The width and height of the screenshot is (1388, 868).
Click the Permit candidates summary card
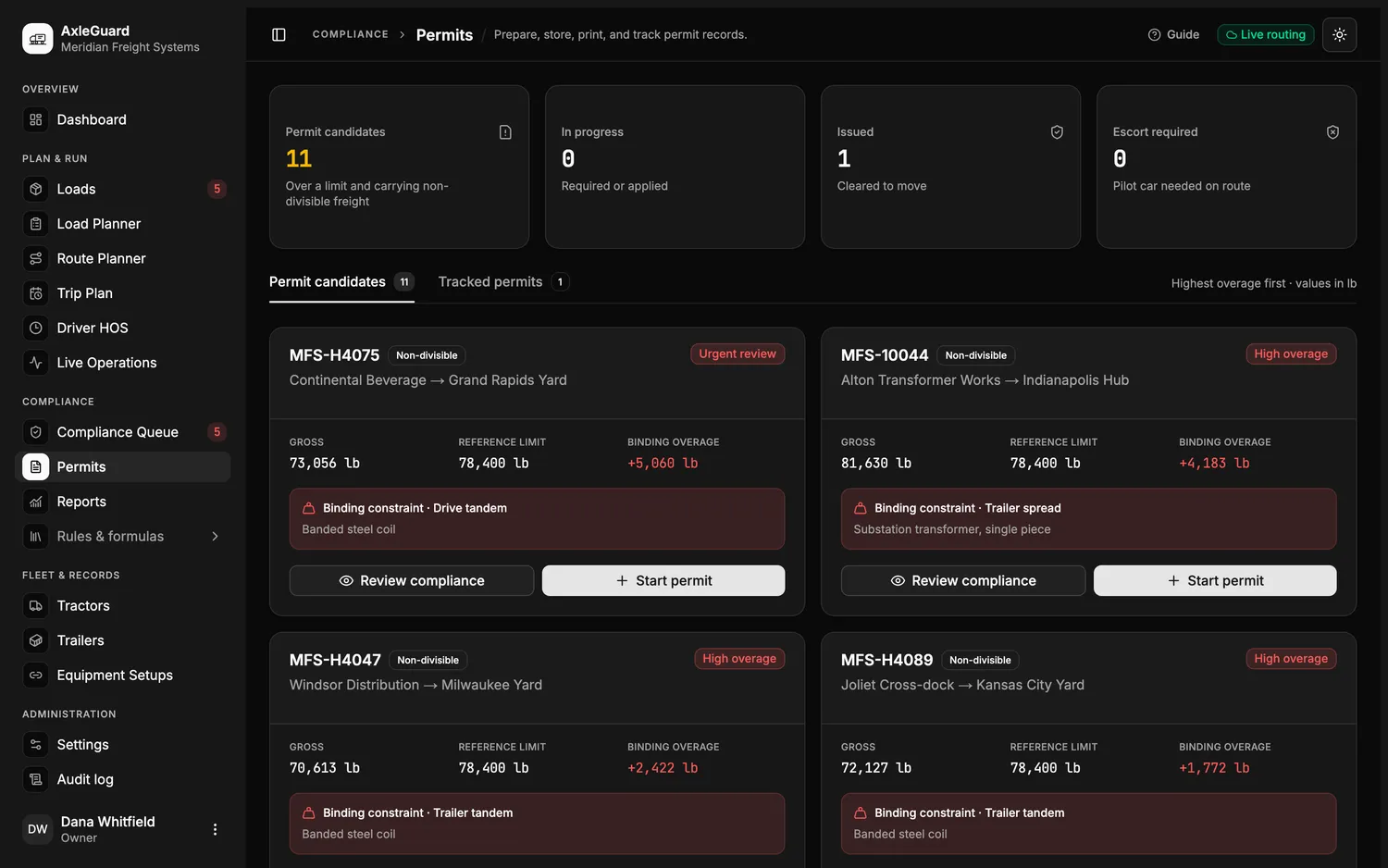399,167
